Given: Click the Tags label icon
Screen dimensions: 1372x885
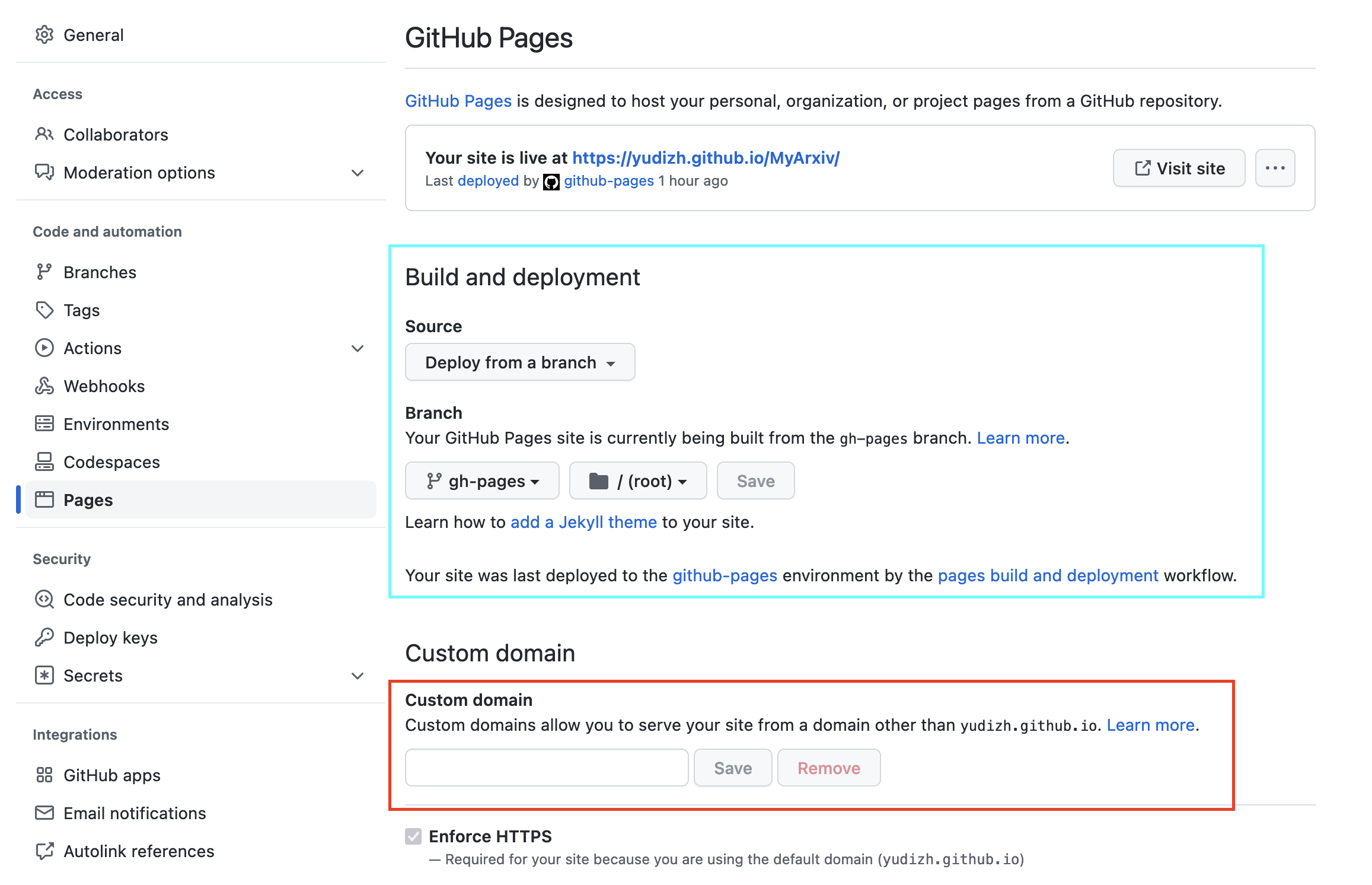Looking at the screenshot, I should [44, 310].
